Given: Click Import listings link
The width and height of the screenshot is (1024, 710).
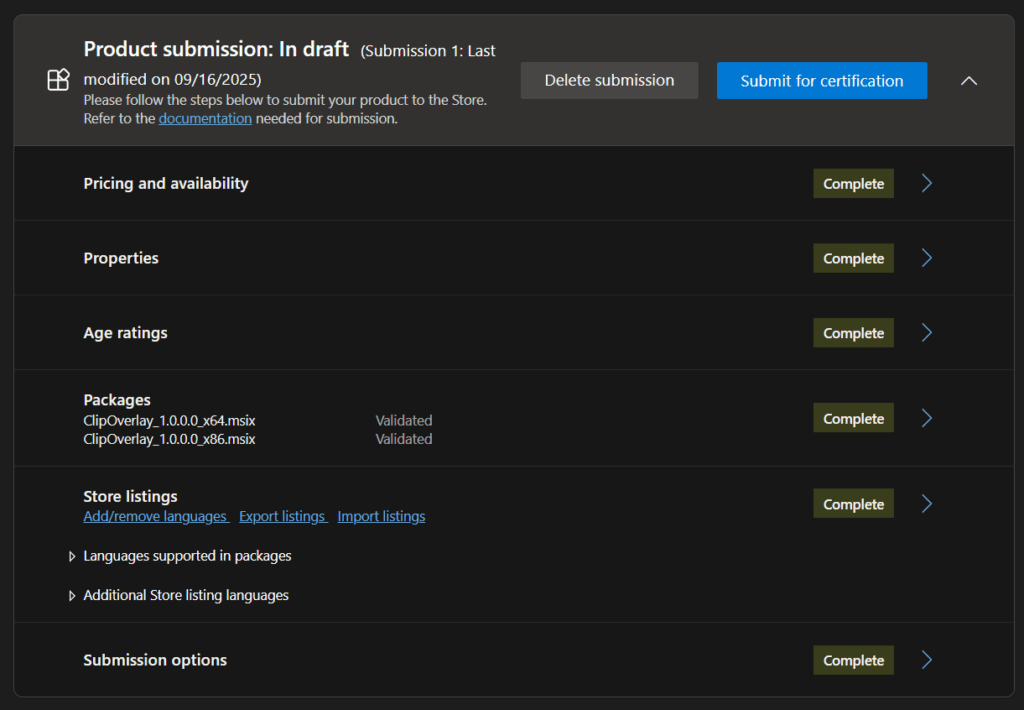Looking at the screenshot, I should click(x=381, y=516).
